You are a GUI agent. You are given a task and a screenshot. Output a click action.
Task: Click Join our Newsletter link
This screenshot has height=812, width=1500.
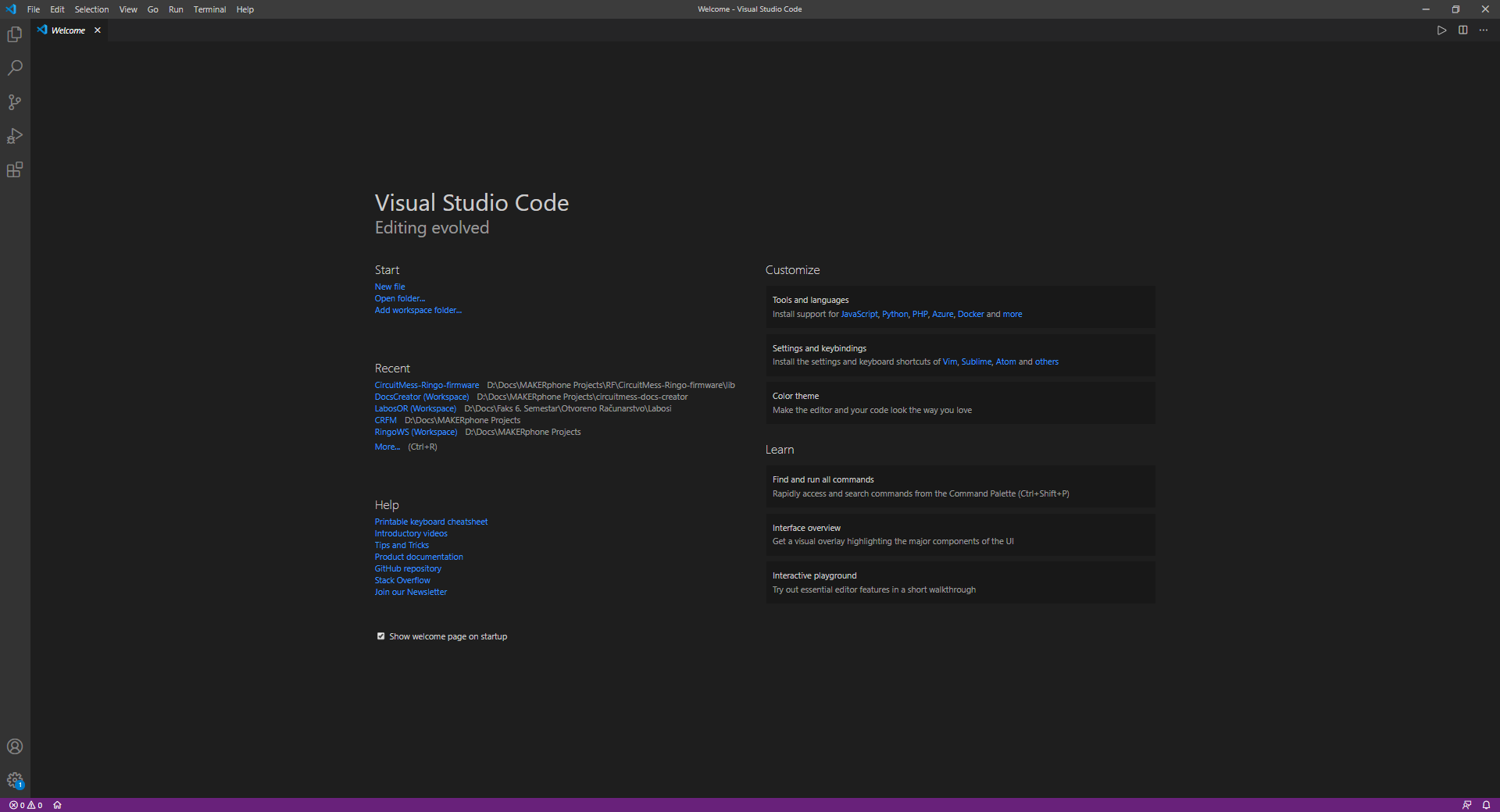(x=411, y=592)
